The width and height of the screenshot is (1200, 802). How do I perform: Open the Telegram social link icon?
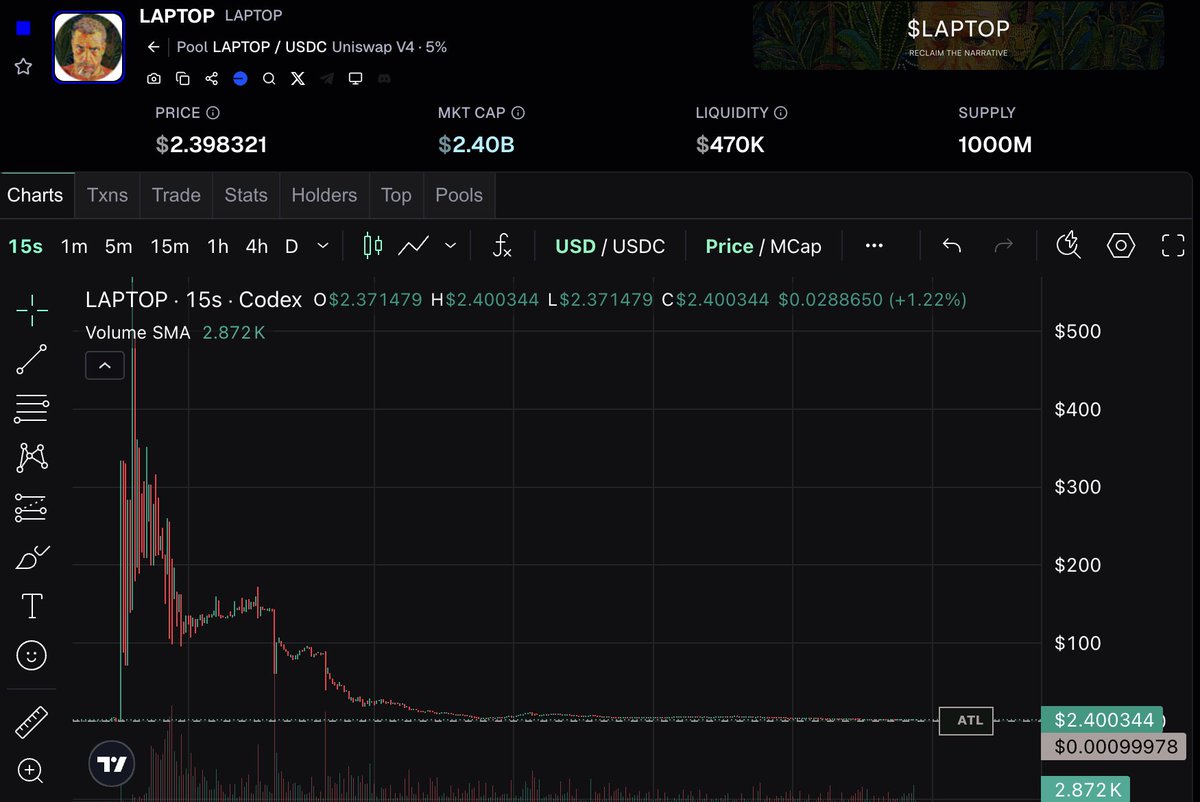(x=326, y=78)
